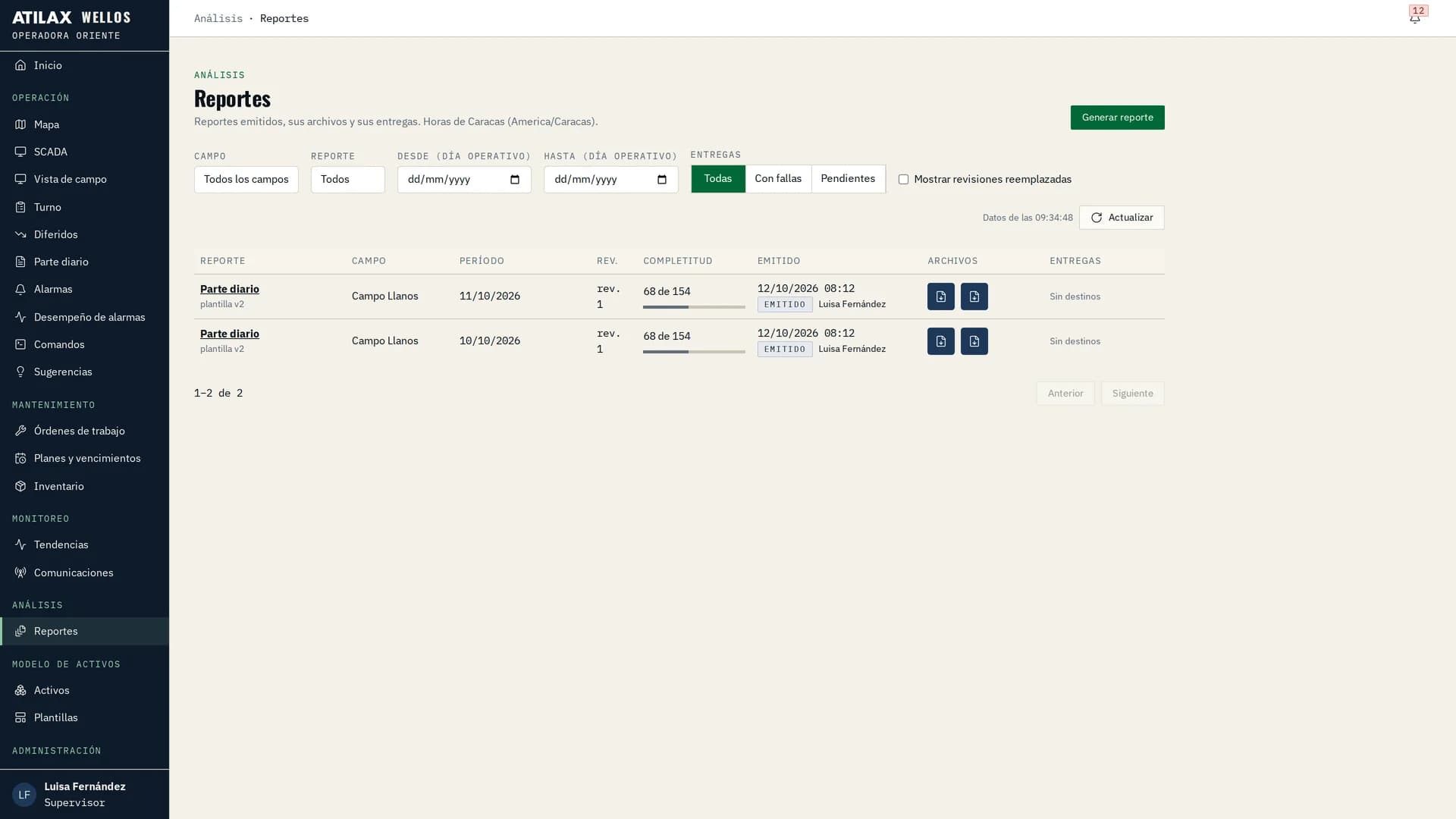This screenshot has height=819, width=1456.
Task: Filter deliveries by Con fallas
Action: [x=778, y=179]
